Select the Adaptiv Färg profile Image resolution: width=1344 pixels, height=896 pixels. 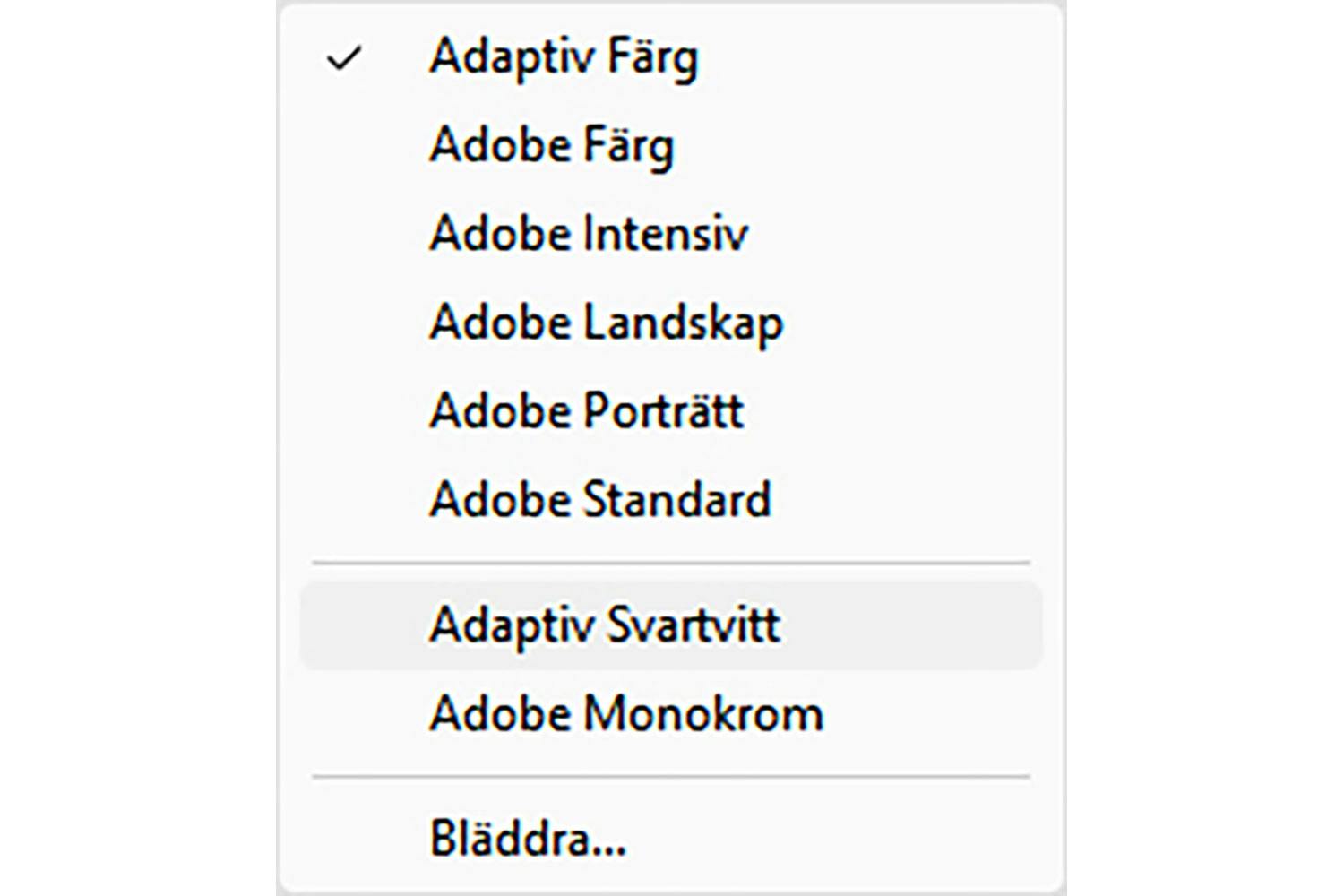563,57
